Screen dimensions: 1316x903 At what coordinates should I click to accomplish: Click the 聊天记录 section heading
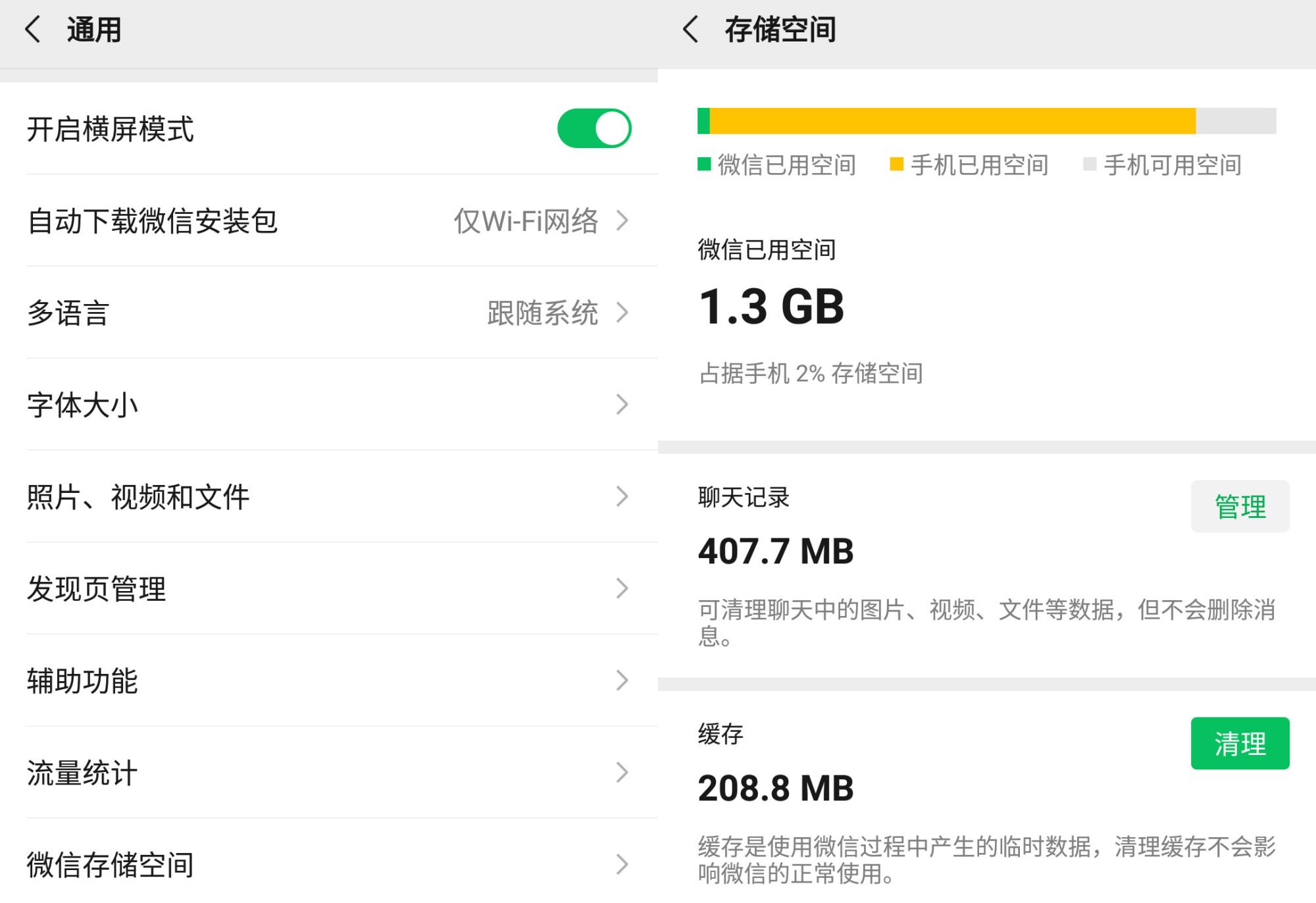tap(744, 498)
